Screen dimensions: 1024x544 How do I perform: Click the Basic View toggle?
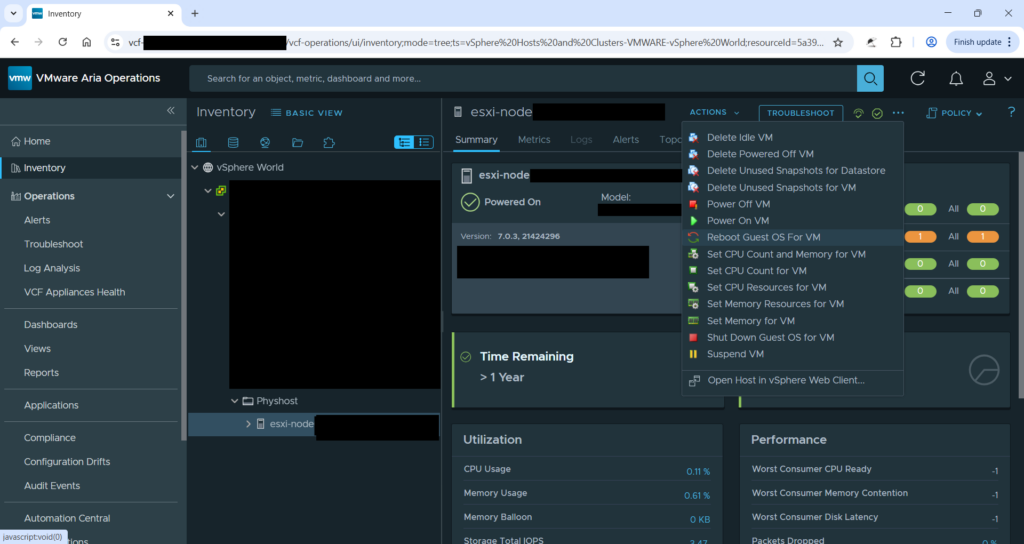tap(307, 113)
